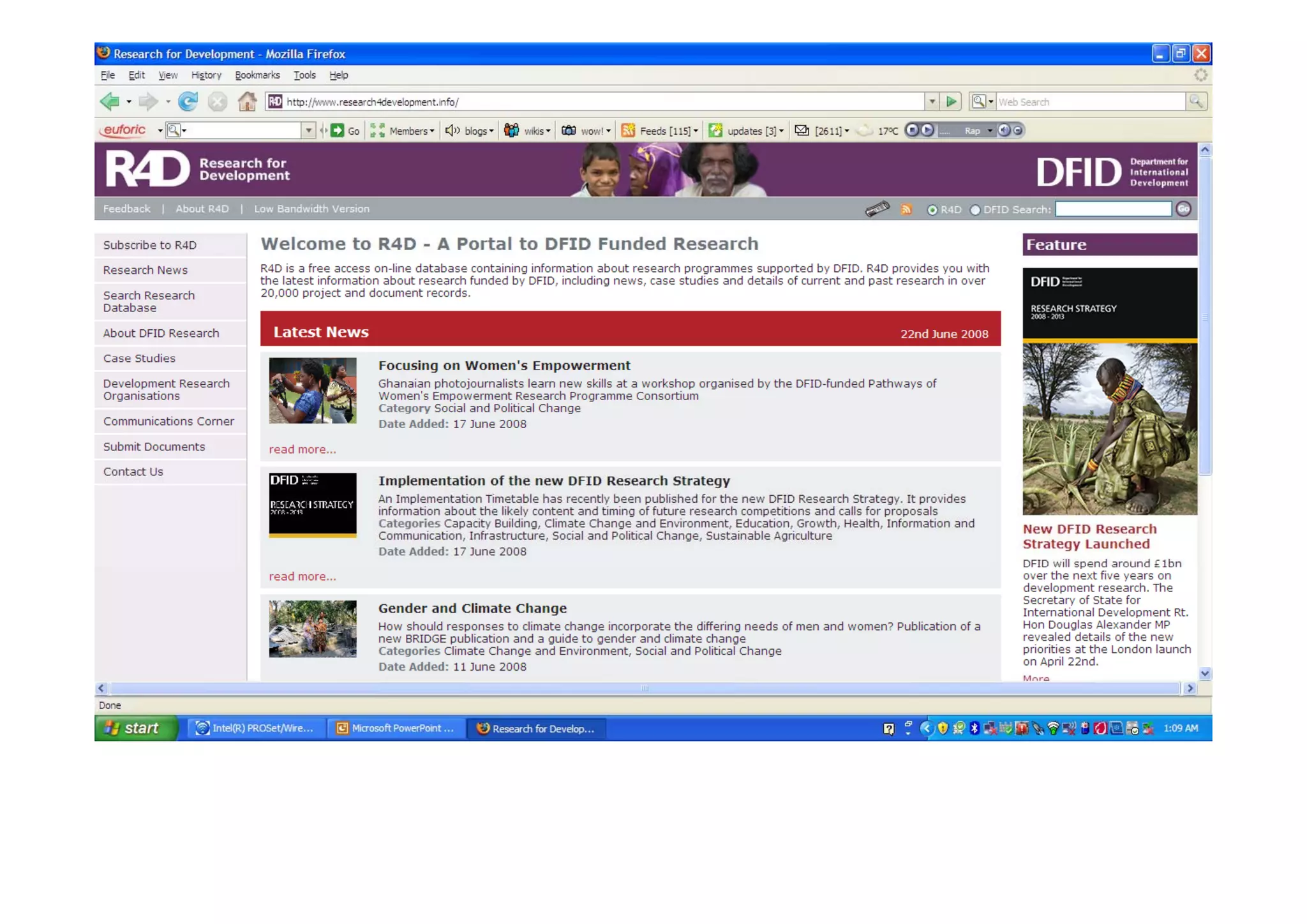
Task: Open the euforic search box dropdown arrow
Action: click(309, 131)
